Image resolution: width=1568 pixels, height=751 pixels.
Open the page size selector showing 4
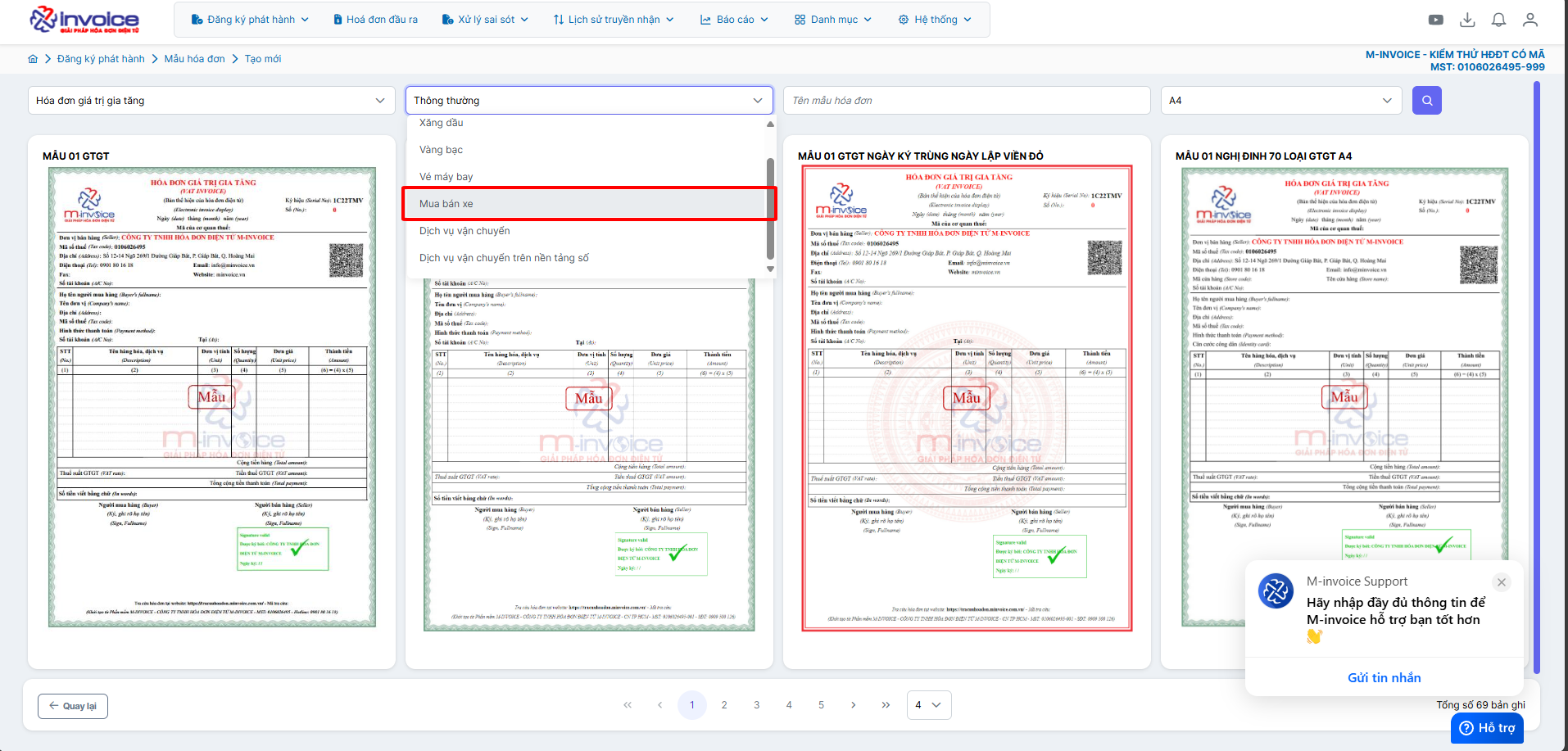click(x=928, y=705)
